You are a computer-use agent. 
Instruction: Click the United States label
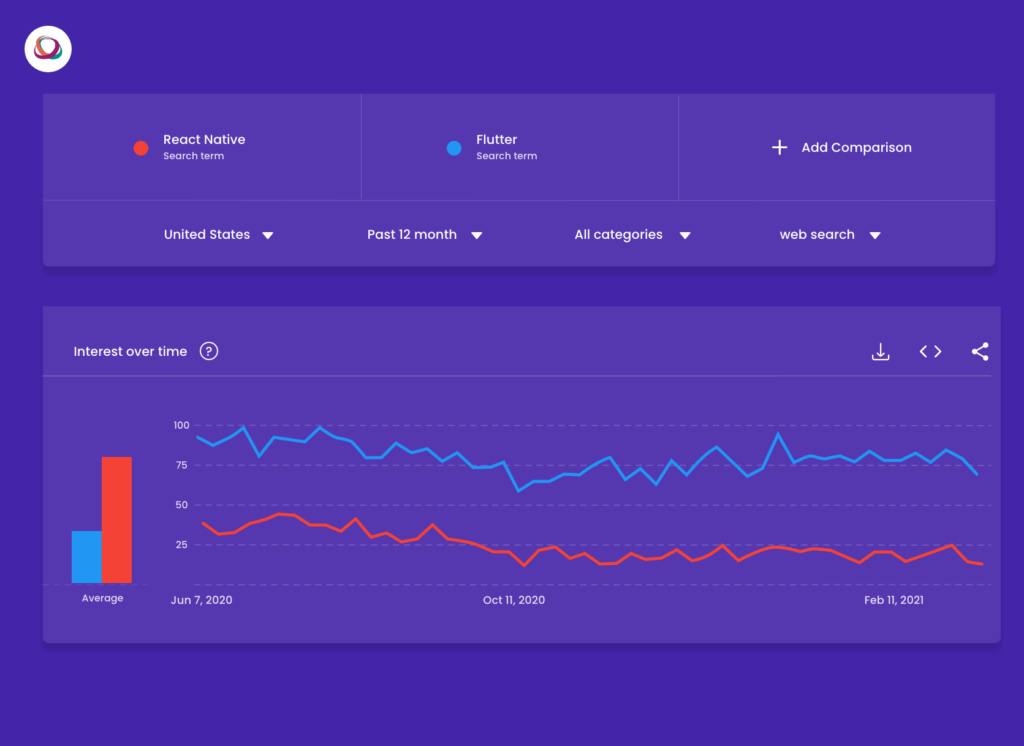tap(207, 235)
